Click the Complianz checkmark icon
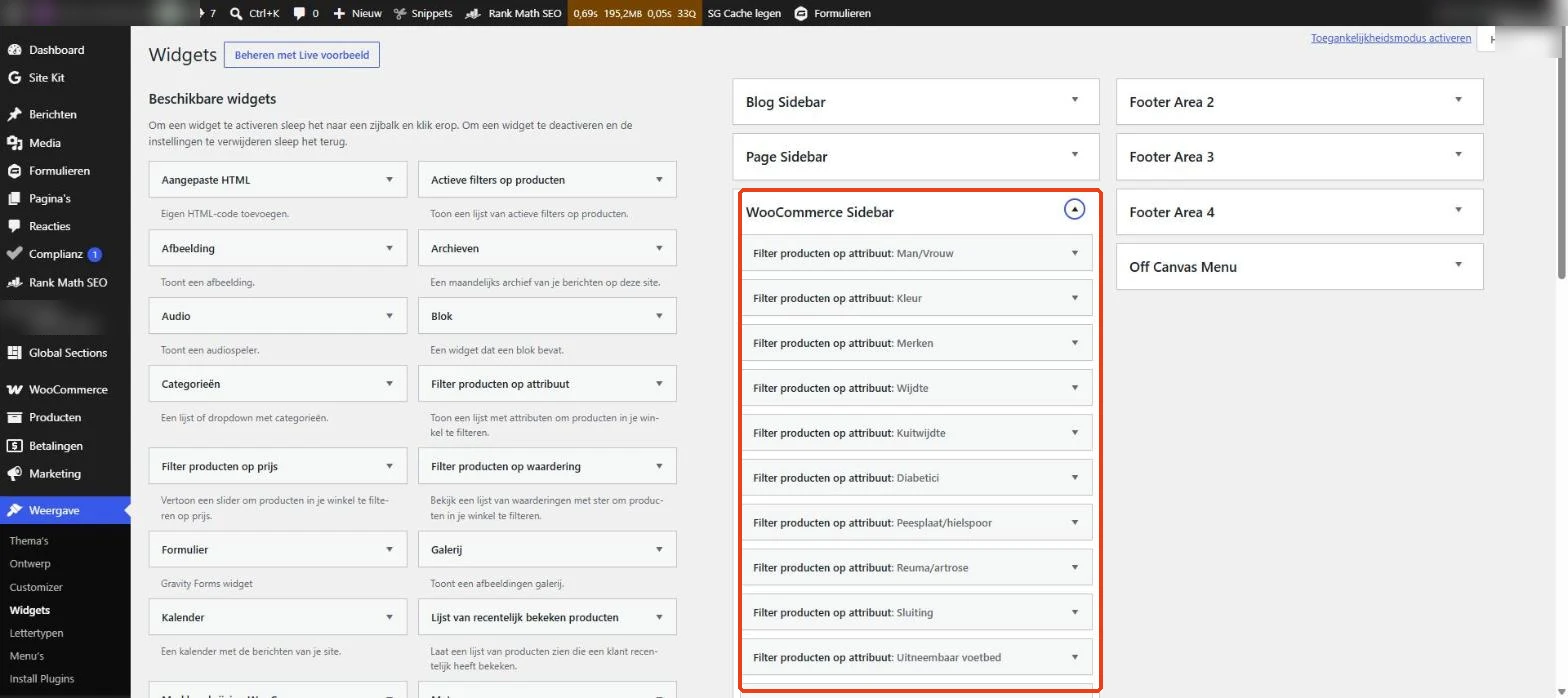The width and height of the screenshot is (1568, 698). 14,254
